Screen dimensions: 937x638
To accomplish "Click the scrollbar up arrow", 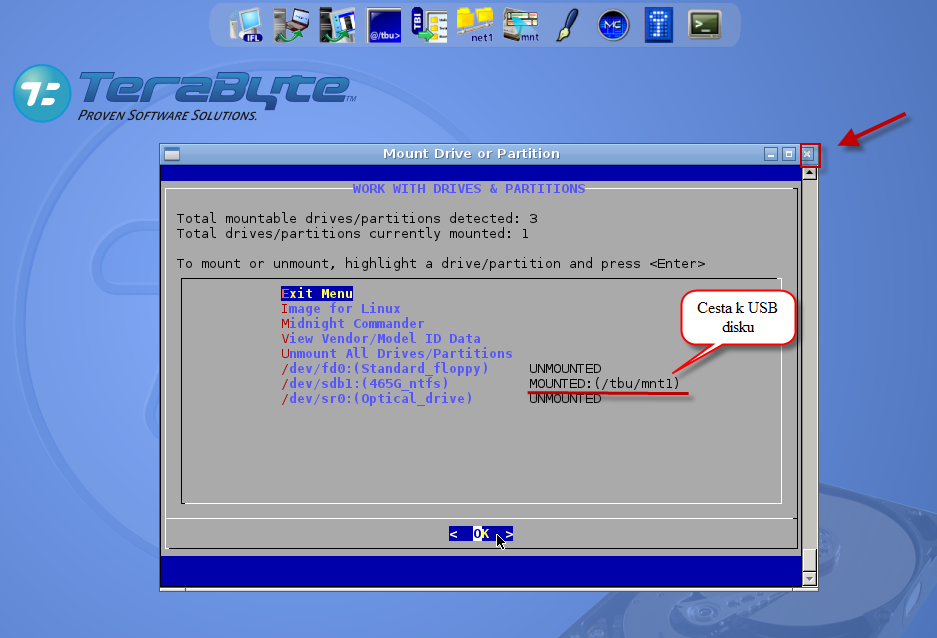I will [x=810, y=173].
